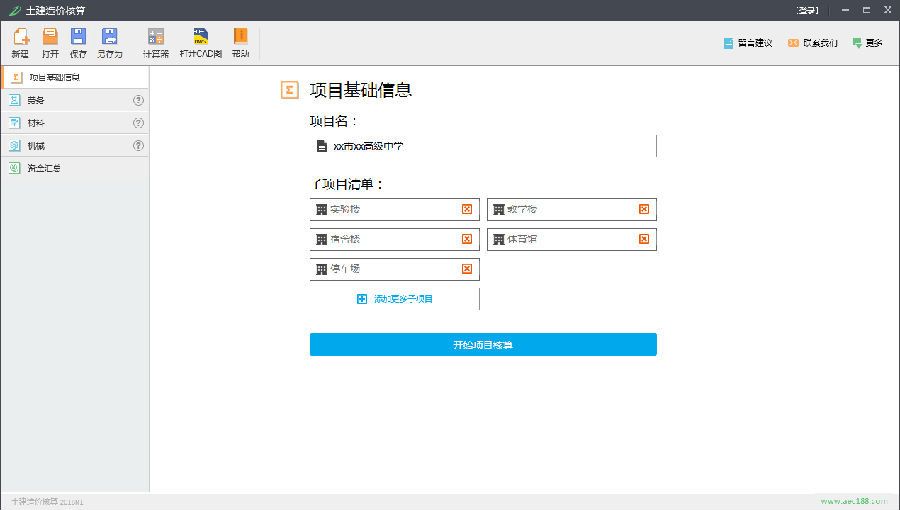Click the 登录 login link
The image size is (900, 510).
[x=807, y=10]
